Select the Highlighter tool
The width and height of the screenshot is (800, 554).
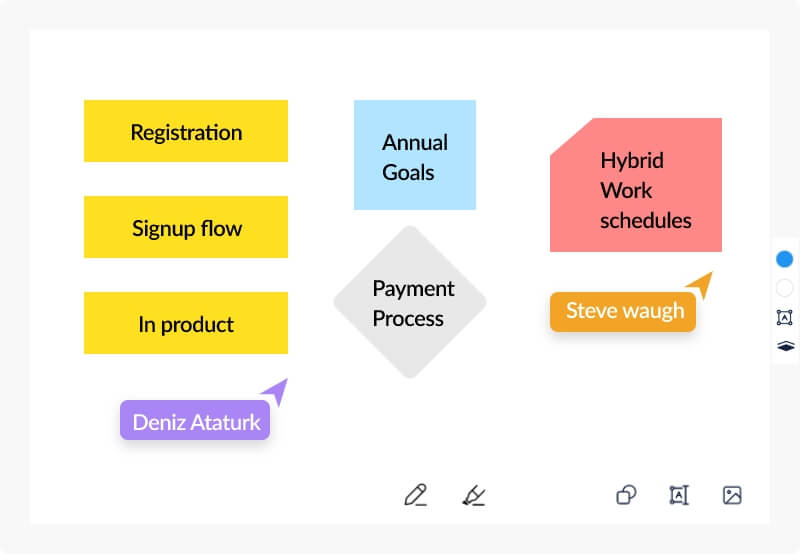click(x=474, y=494)
